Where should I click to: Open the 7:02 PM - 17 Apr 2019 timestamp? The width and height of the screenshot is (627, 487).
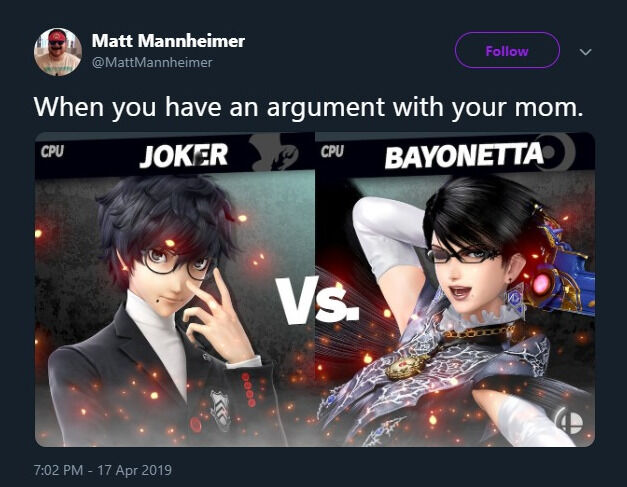[x=103, y=469]
